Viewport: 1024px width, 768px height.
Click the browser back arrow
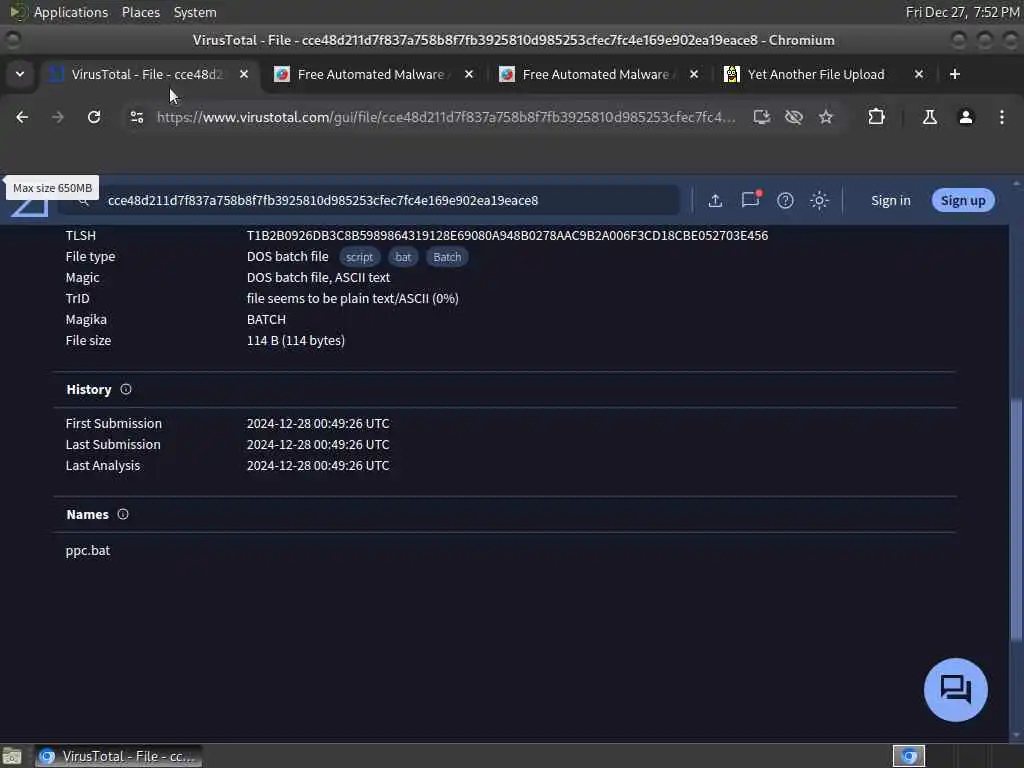pyautogui.click(x=22, y=117)
